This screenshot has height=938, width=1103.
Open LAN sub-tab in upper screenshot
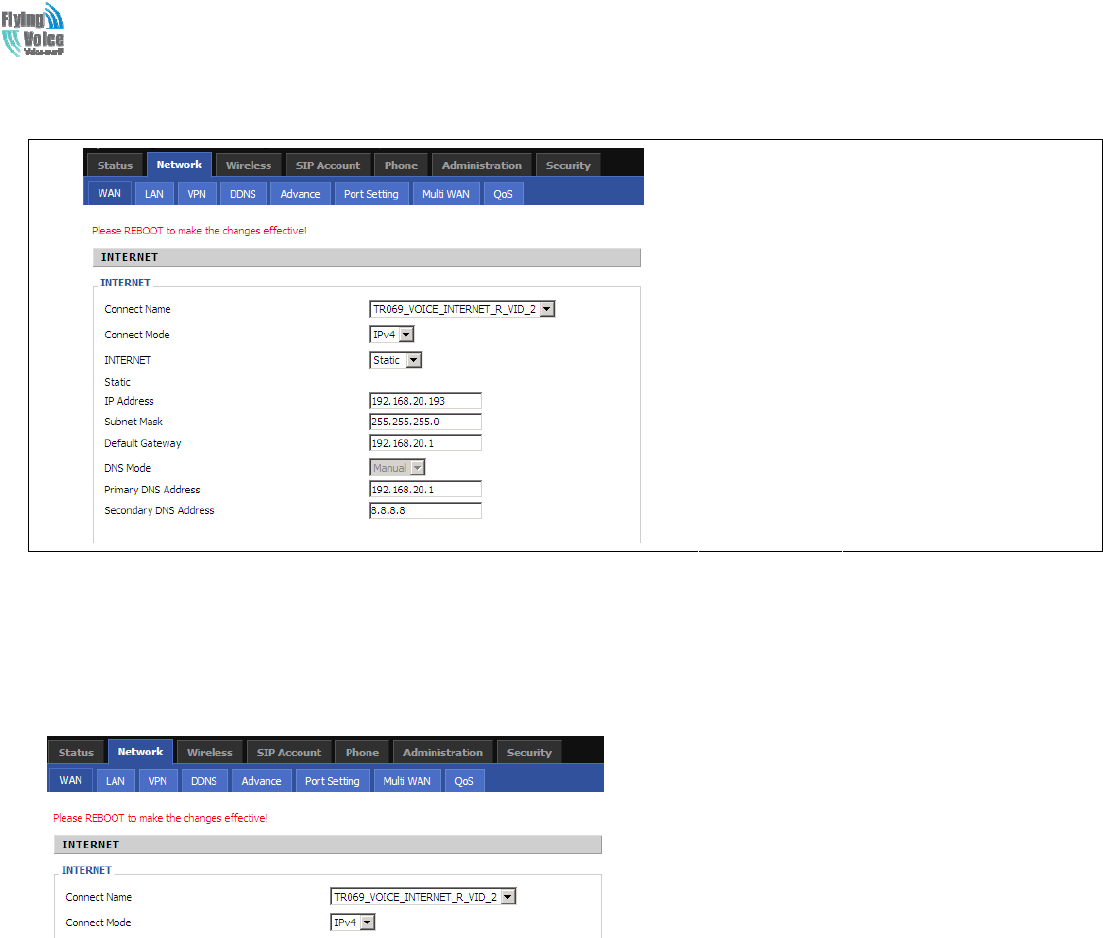[154, 194]
